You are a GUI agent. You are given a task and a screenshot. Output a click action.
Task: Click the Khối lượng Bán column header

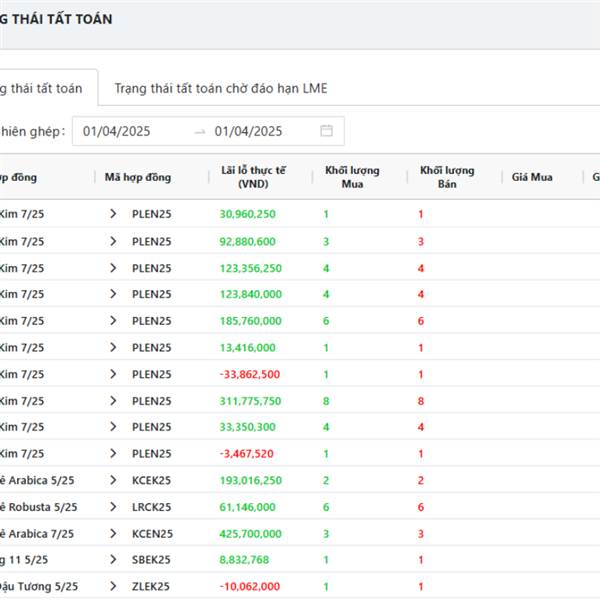[447, 177]
